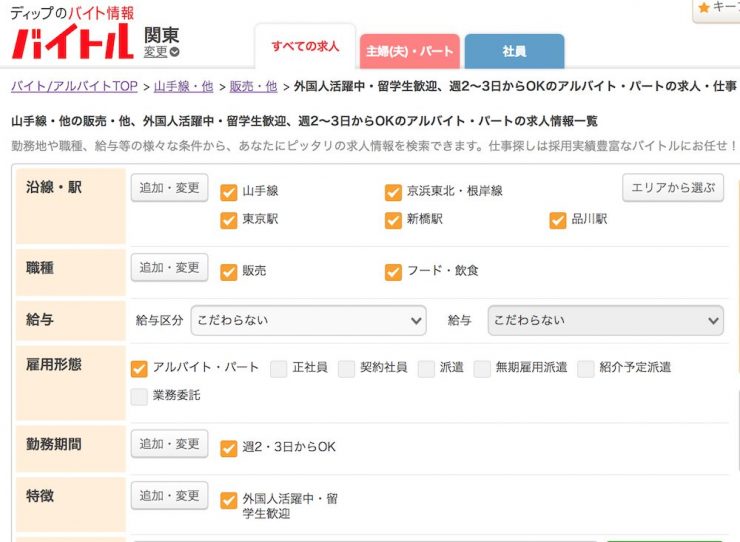The width and height of the screenshot is (740, 542).
Task: Enable the 正社員 checkbox
Action: 279,368
